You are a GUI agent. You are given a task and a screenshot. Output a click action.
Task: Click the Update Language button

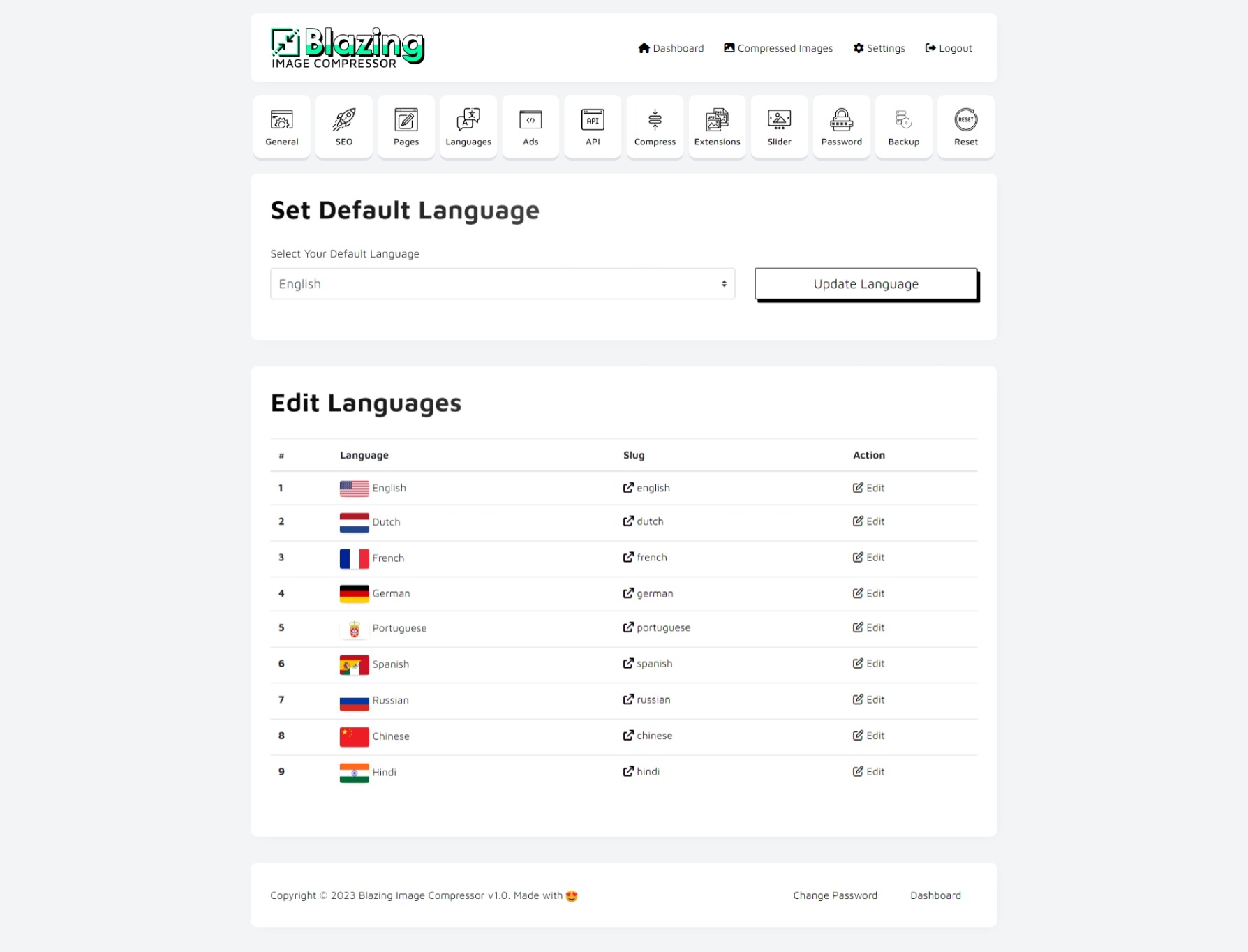[x=866, y=284]
